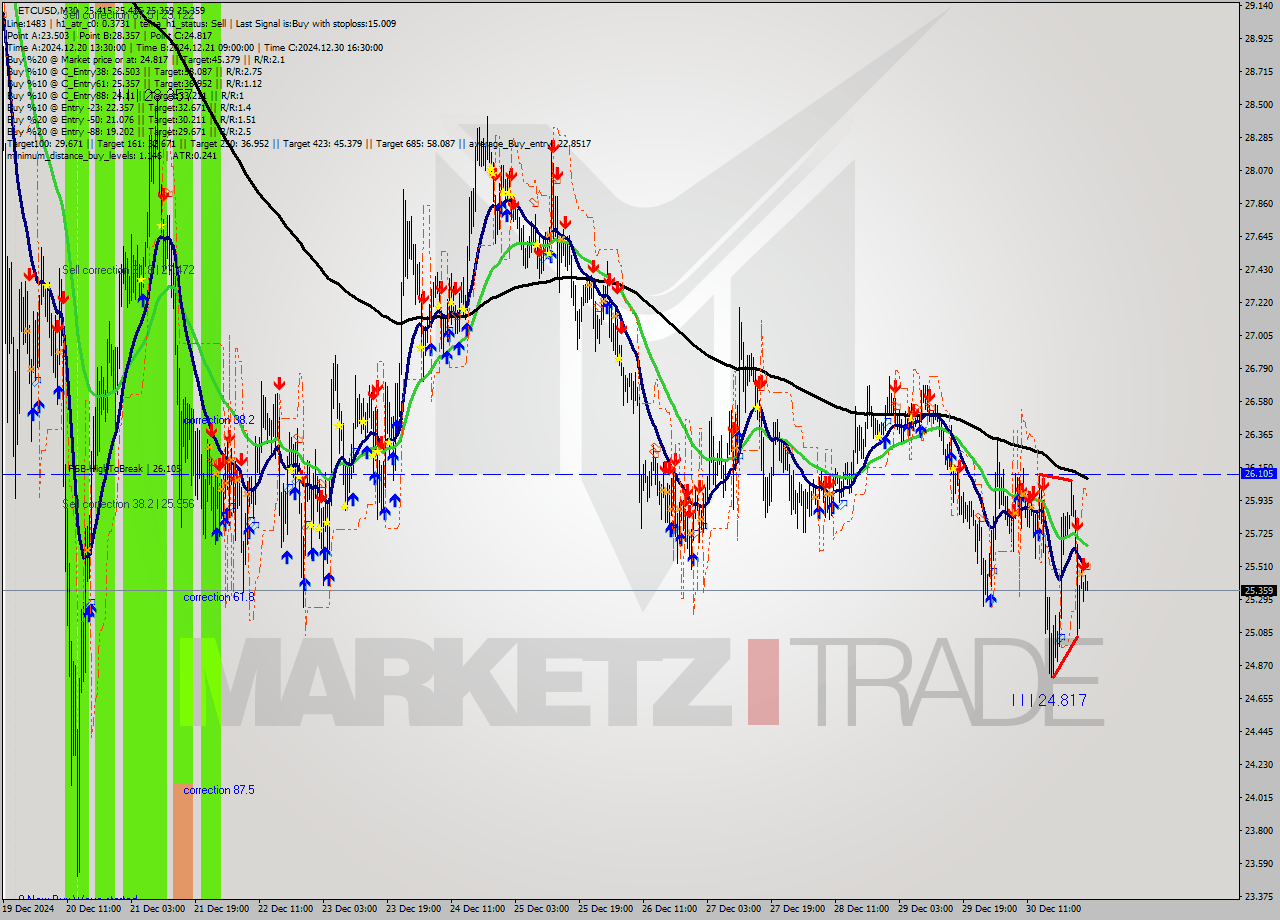The height and width of the screenshot is (920, 1280).
Task: Click the 'Buy %20 @ Market price' line
Action: click(146, 59)
